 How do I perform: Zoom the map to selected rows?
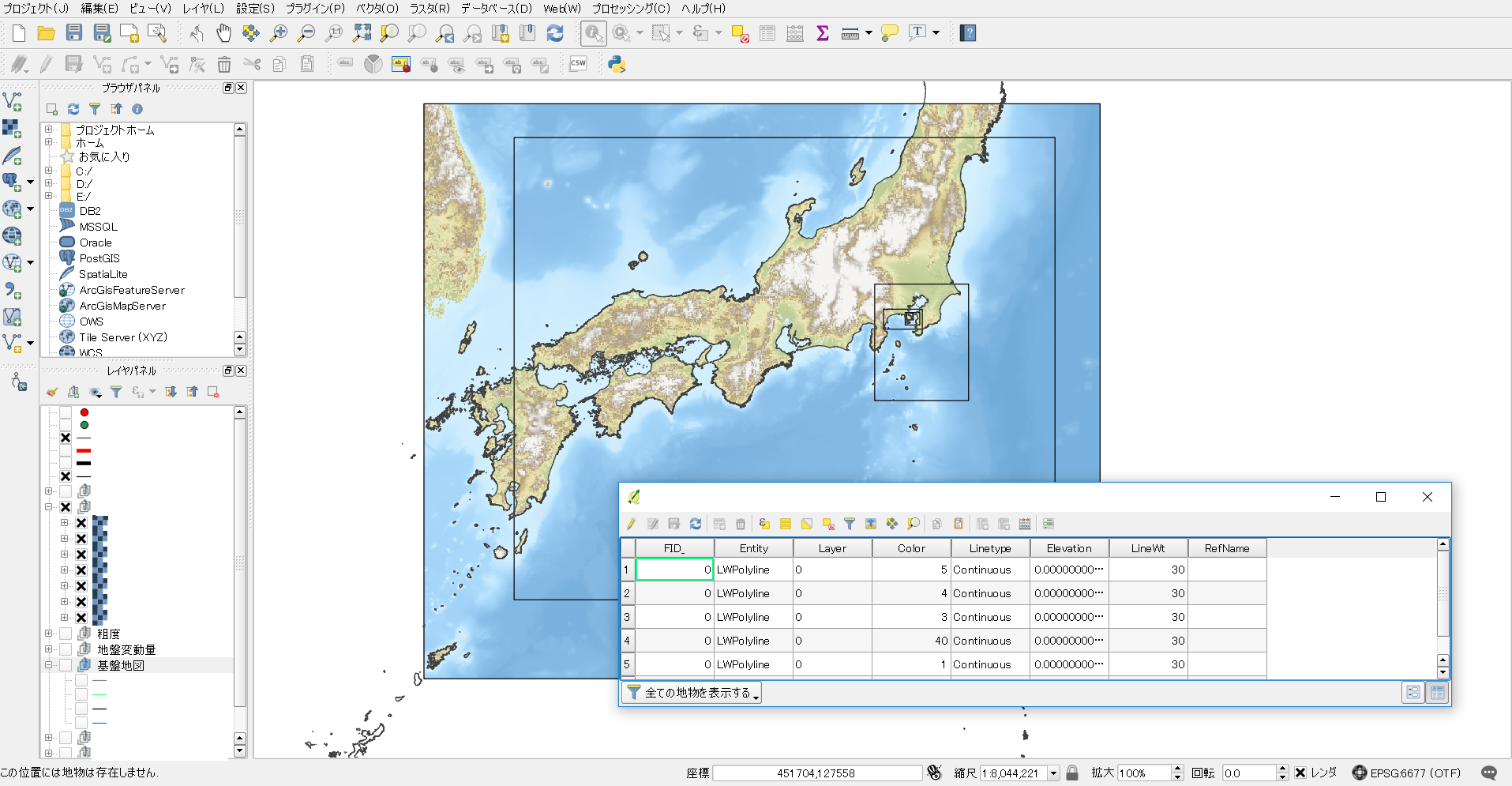pyautogui.click(x=914, y=523)
